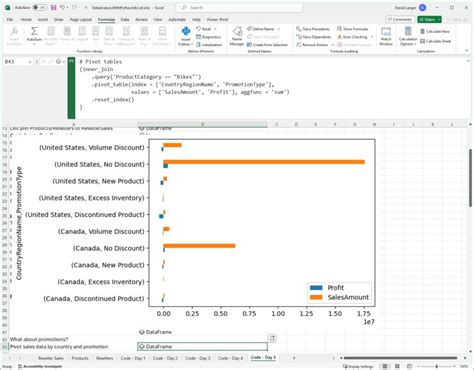Screen dimensions: 474x370
Task: Click the Insert Python icon
Action: pyautogui.click(x=186, y=31)
